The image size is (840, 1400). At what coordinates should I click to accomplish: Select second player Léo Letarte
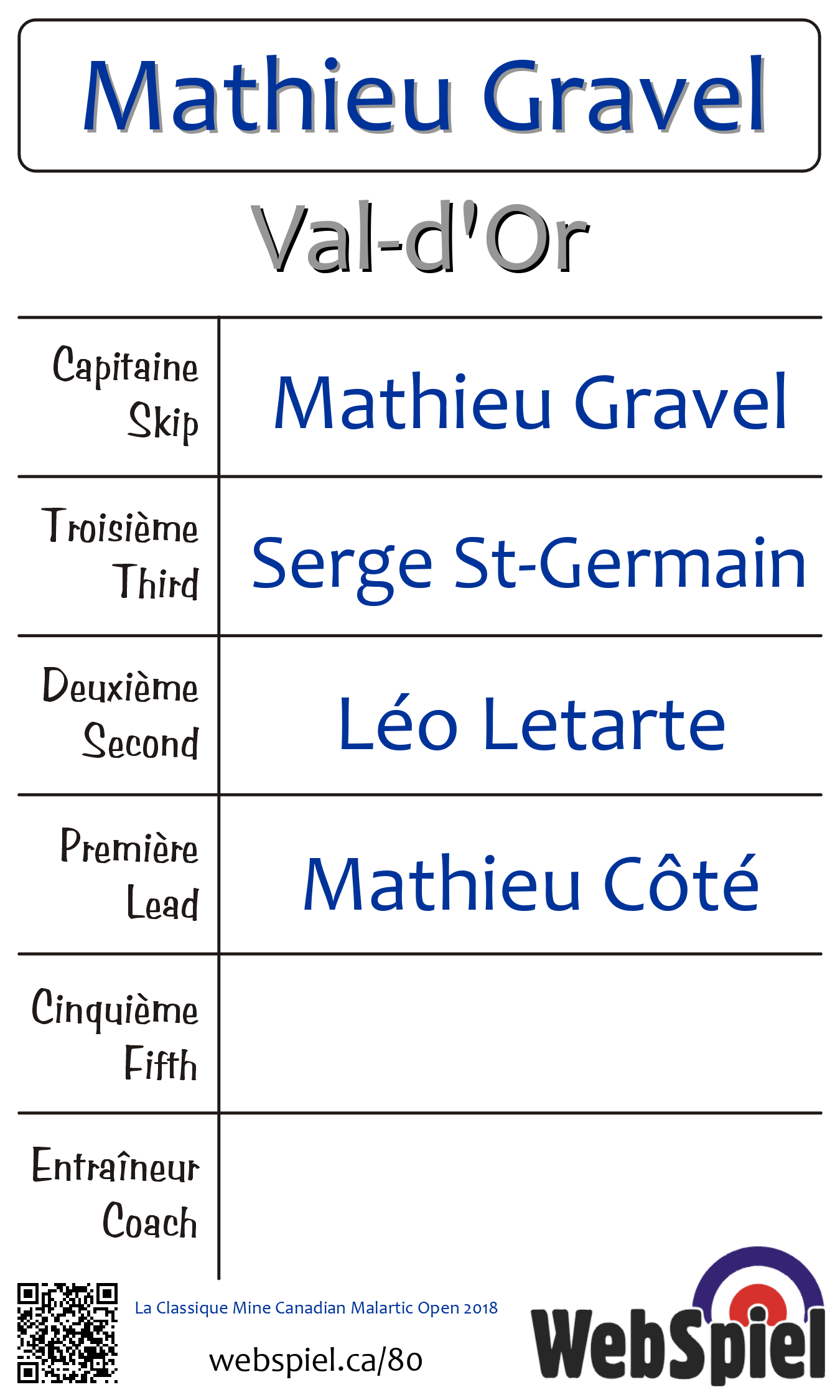coord(531,723)
